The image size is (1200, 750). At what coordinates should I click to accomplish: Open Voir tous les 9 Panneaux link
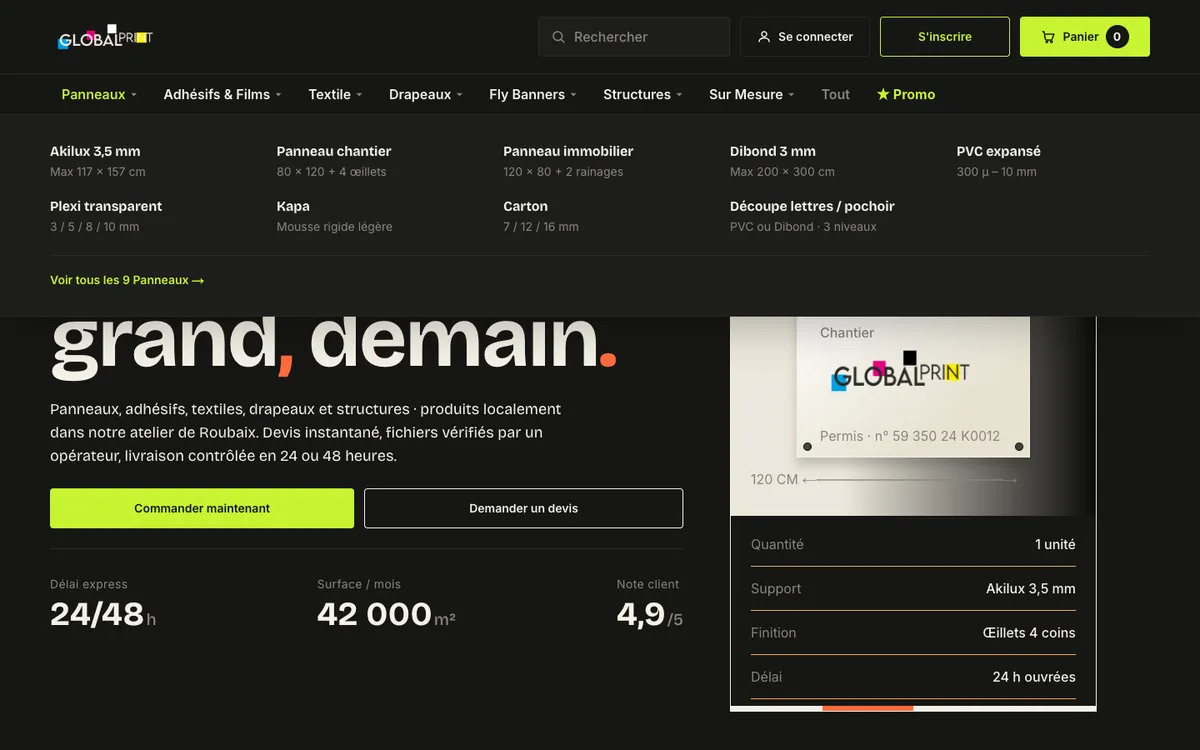pyautogui.click(x=127, y=281)
